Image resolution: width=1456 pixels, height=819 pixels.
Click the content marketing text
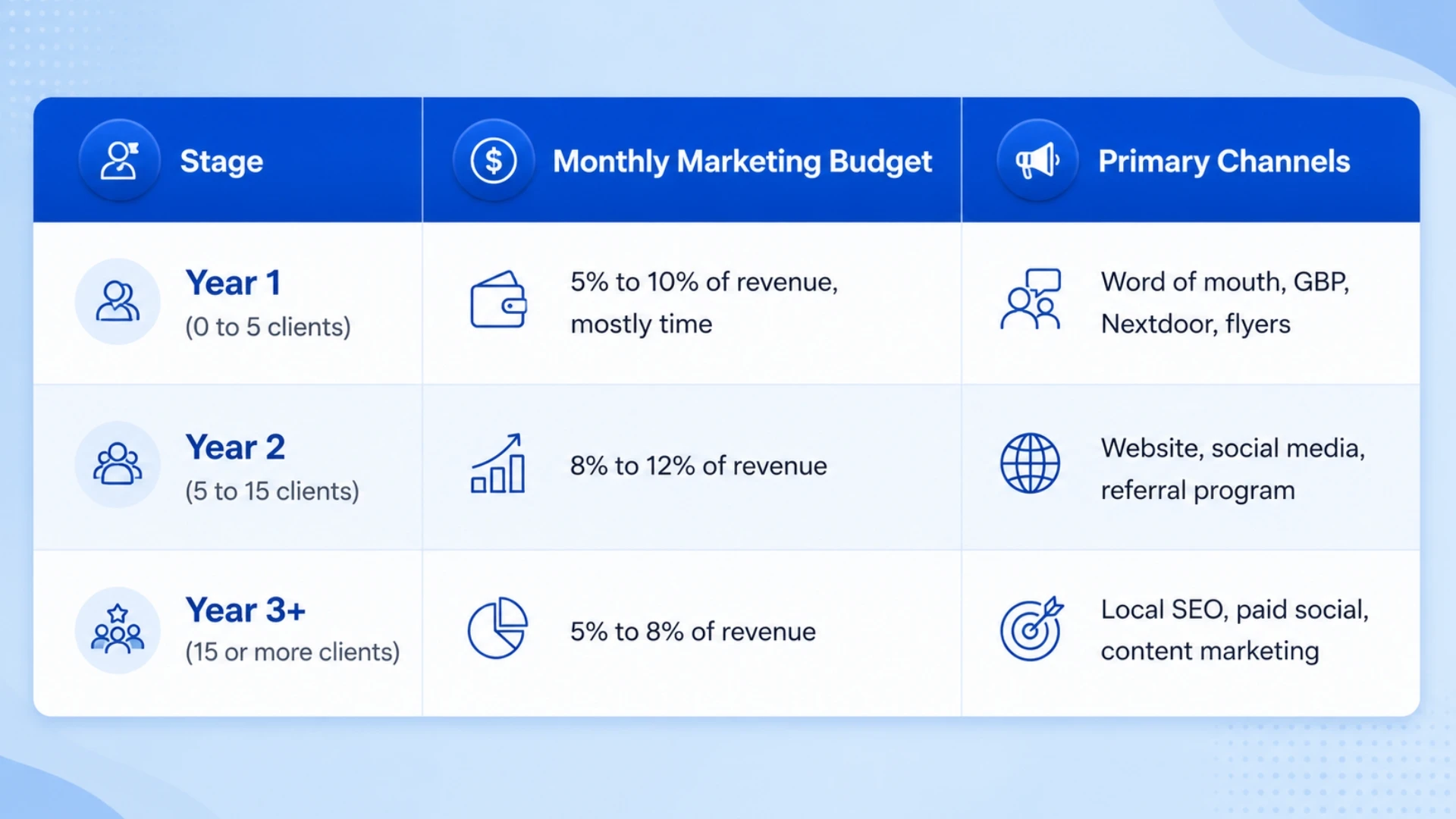pyautogui.click(x=1210, y=651)
